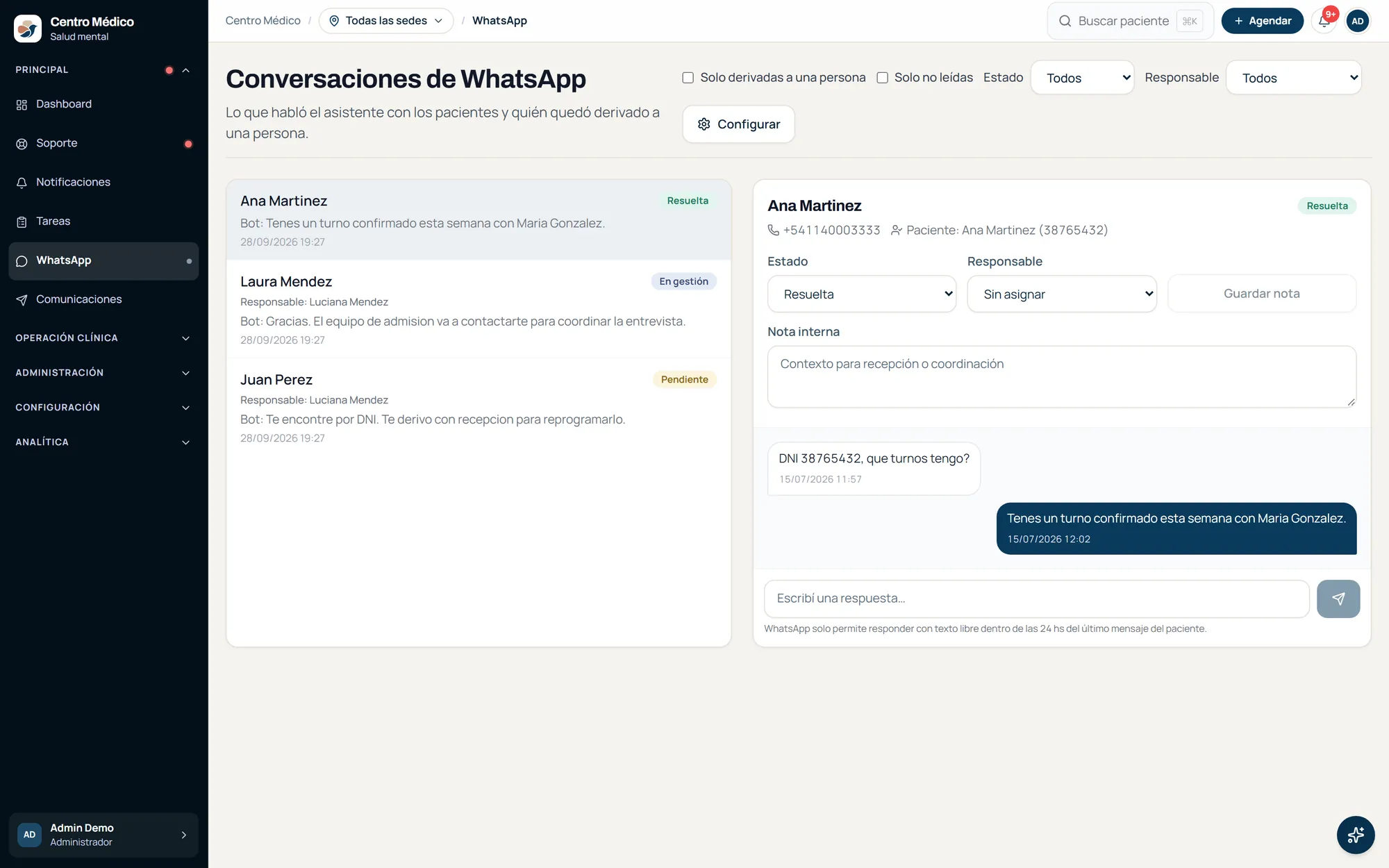1389x868 pixels.
Task: Click the WhatsApp chat bubble icon
Action: coord(22,261)
